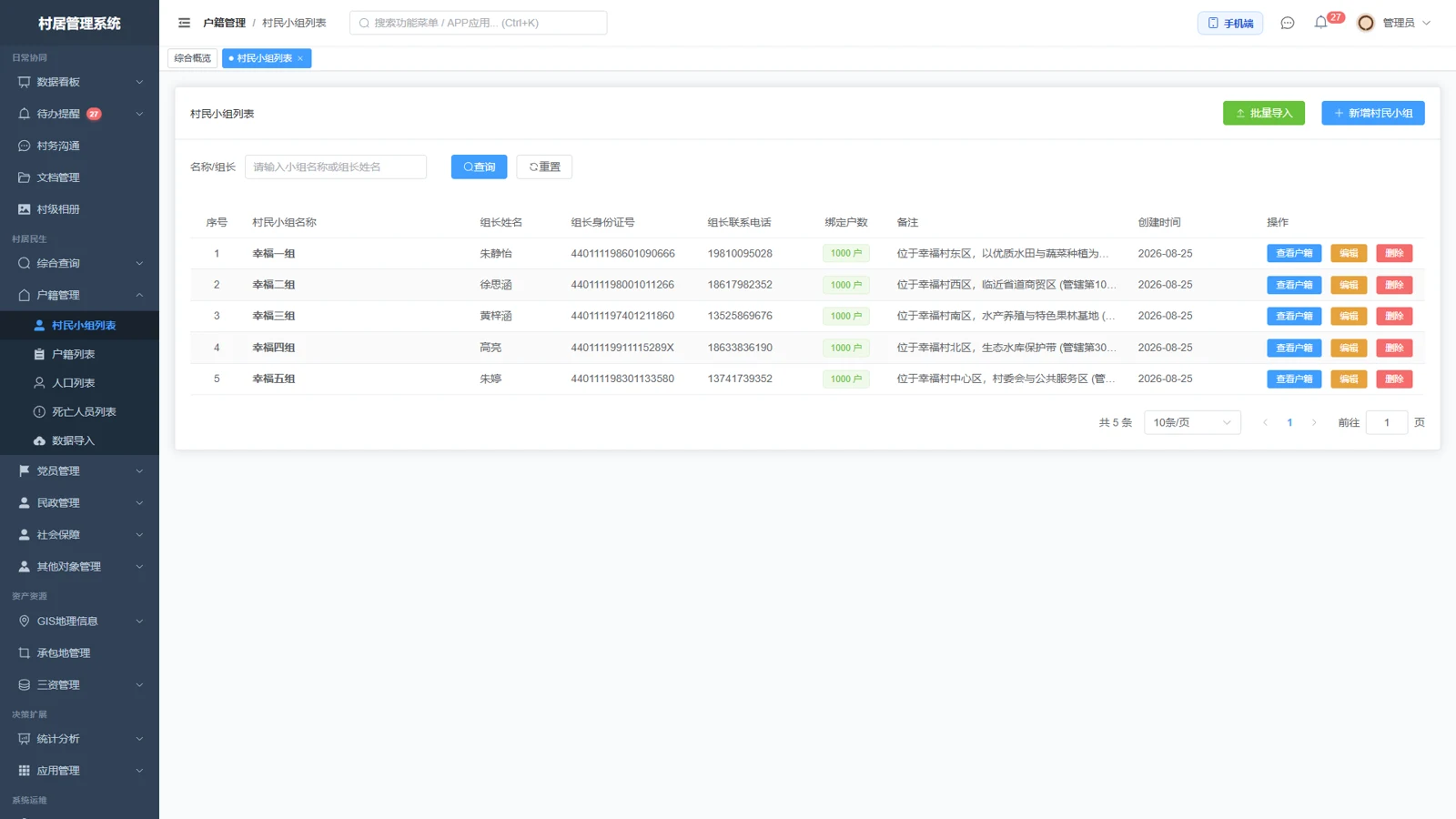
Task: Expand the GIS地理信息 menu
Action: (79, 621)
